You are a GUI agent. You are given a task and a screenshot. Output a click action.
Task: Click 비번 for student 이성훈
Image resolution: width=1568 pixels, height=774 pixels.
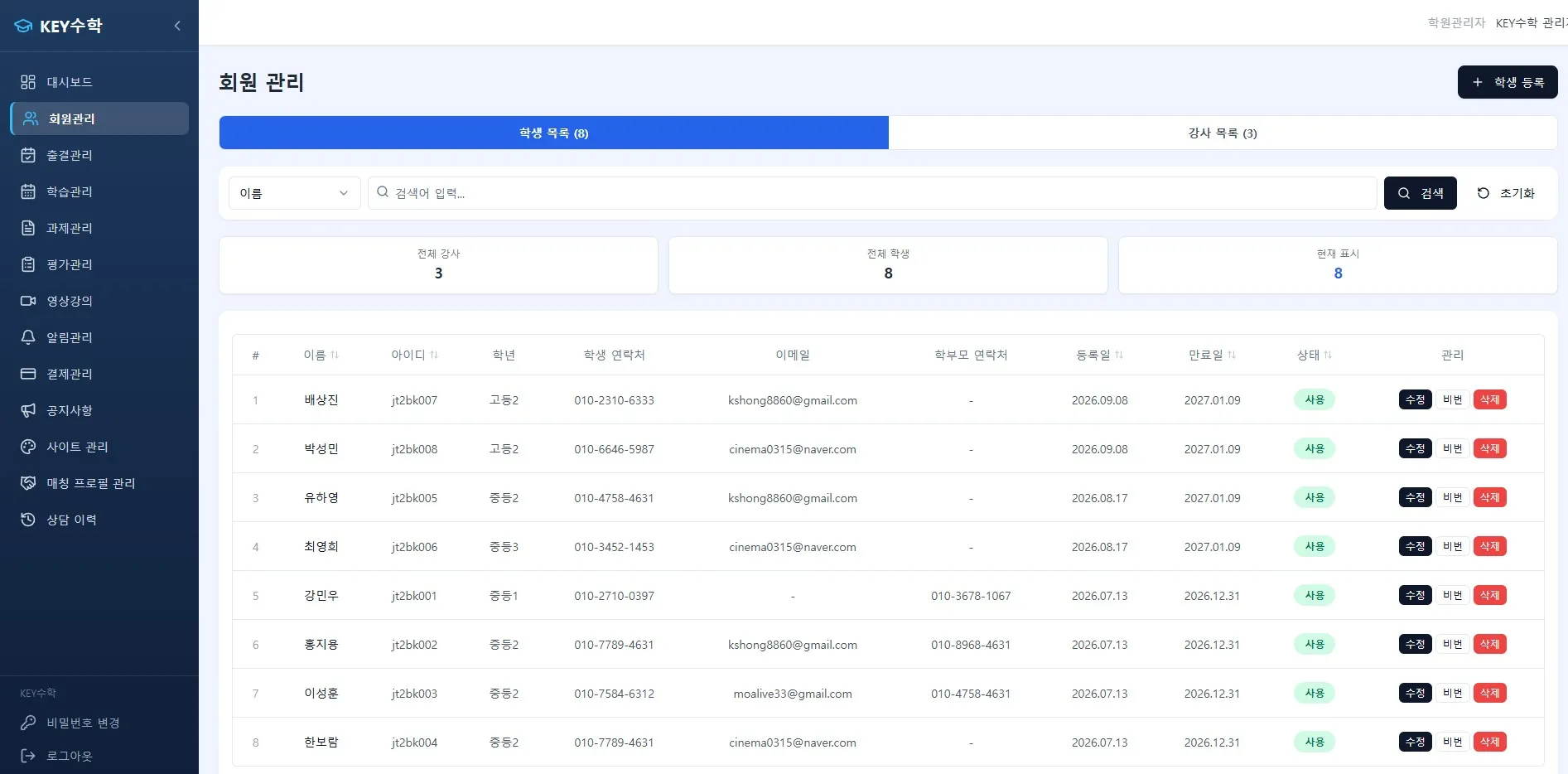point(1452,693)
